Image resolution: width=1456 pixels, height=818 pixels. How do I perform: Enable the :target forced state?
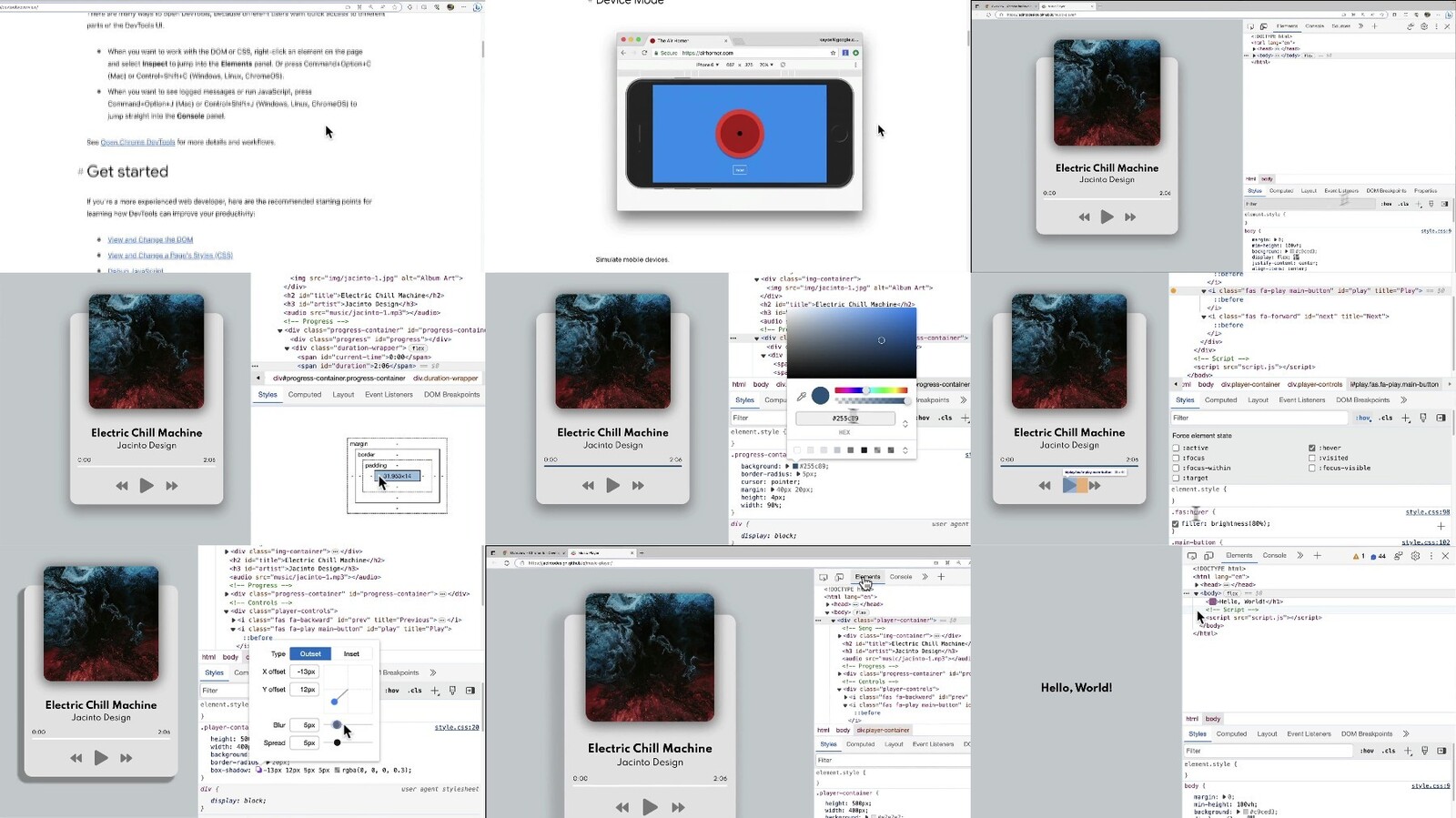point(1177,478)
